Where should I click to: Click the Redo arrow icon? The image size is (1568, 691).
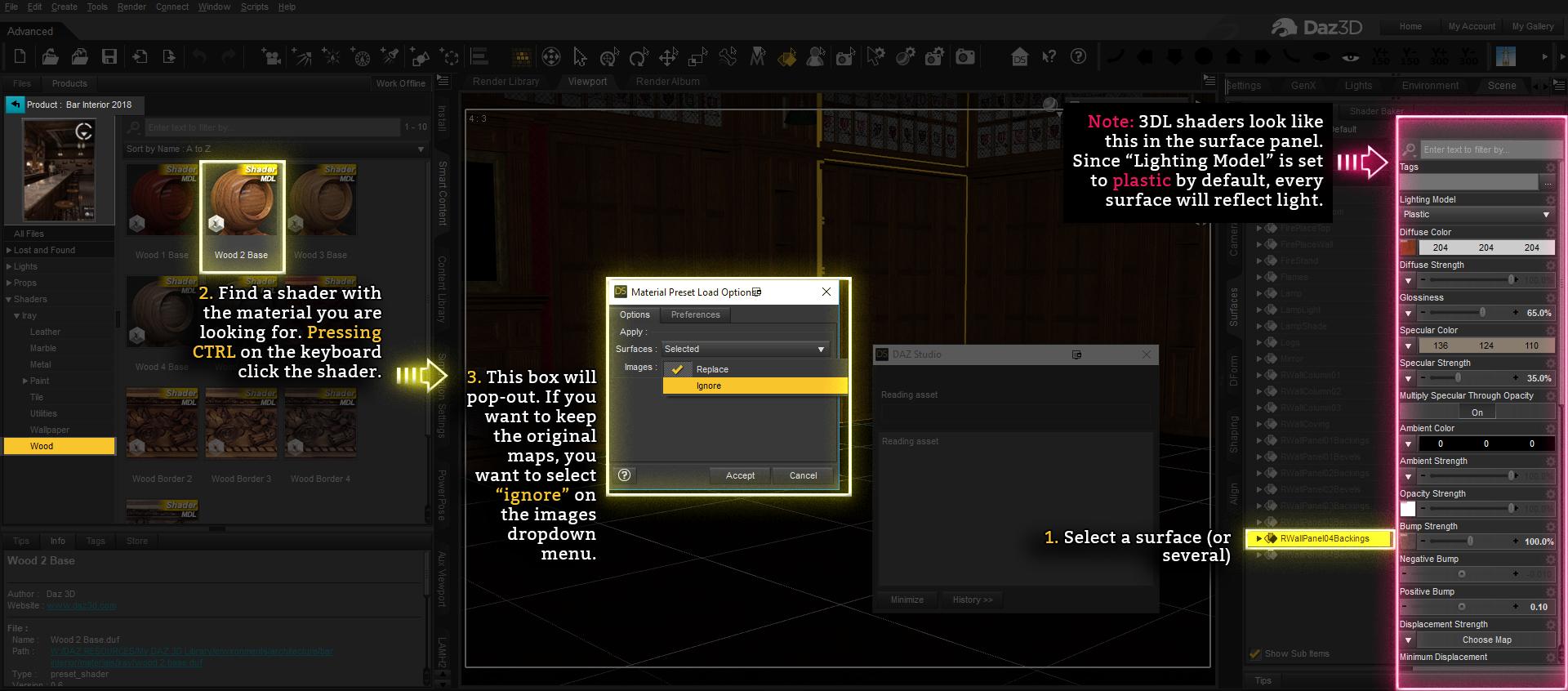229,56
